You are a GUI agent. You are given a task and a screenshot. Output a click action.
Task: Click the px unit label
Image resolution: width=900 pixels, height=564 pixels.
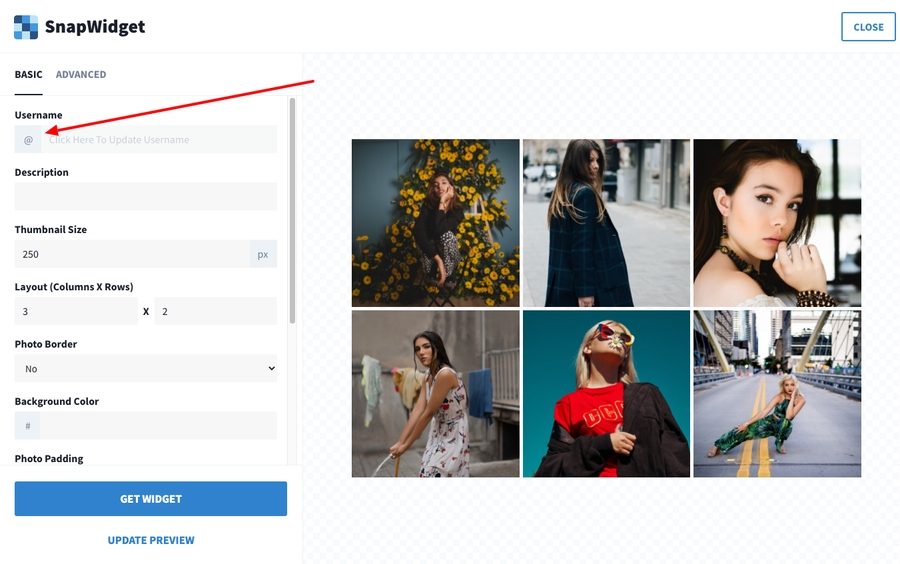[263, 254]
